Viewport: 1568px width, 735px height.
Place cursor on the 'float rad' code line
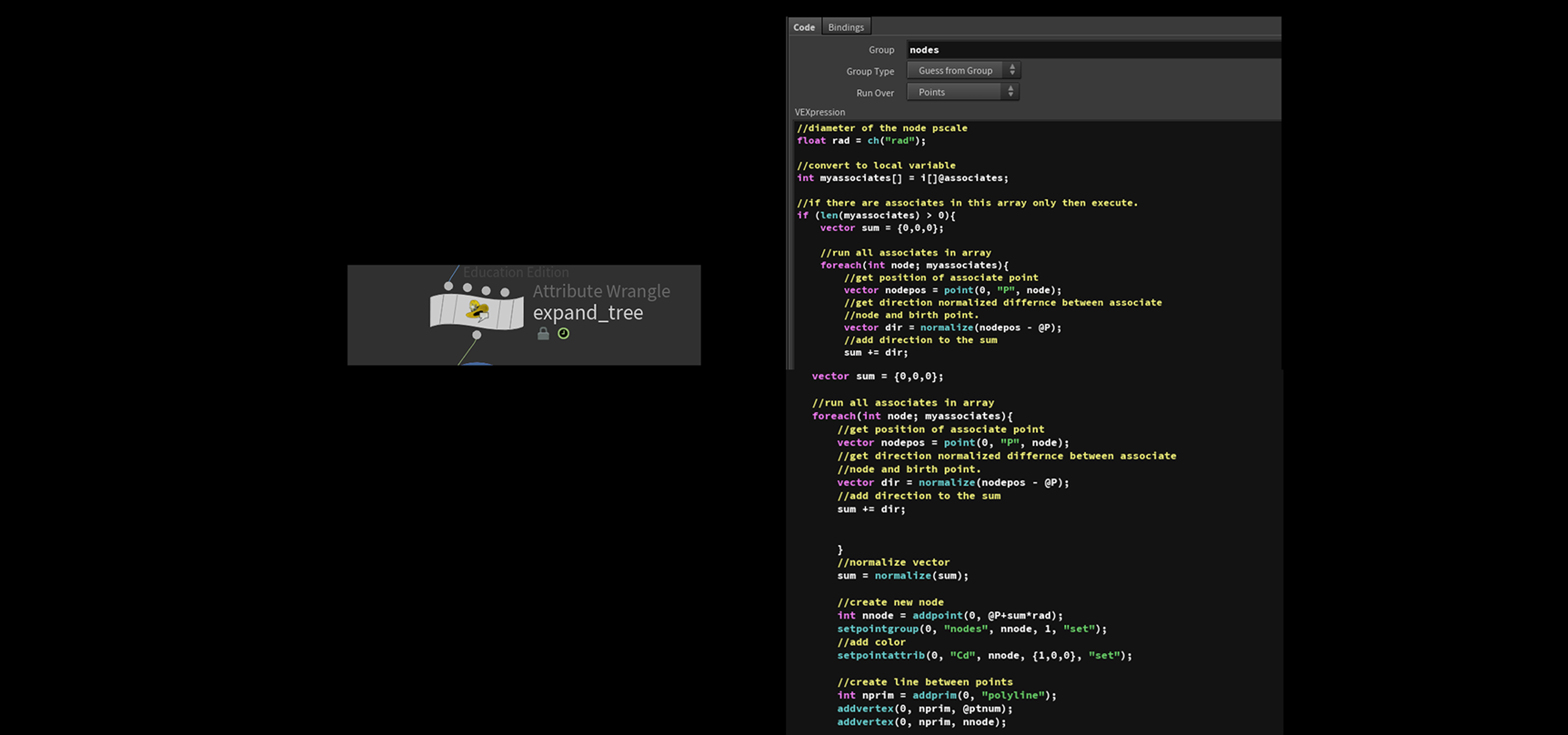tap(860, 141)
